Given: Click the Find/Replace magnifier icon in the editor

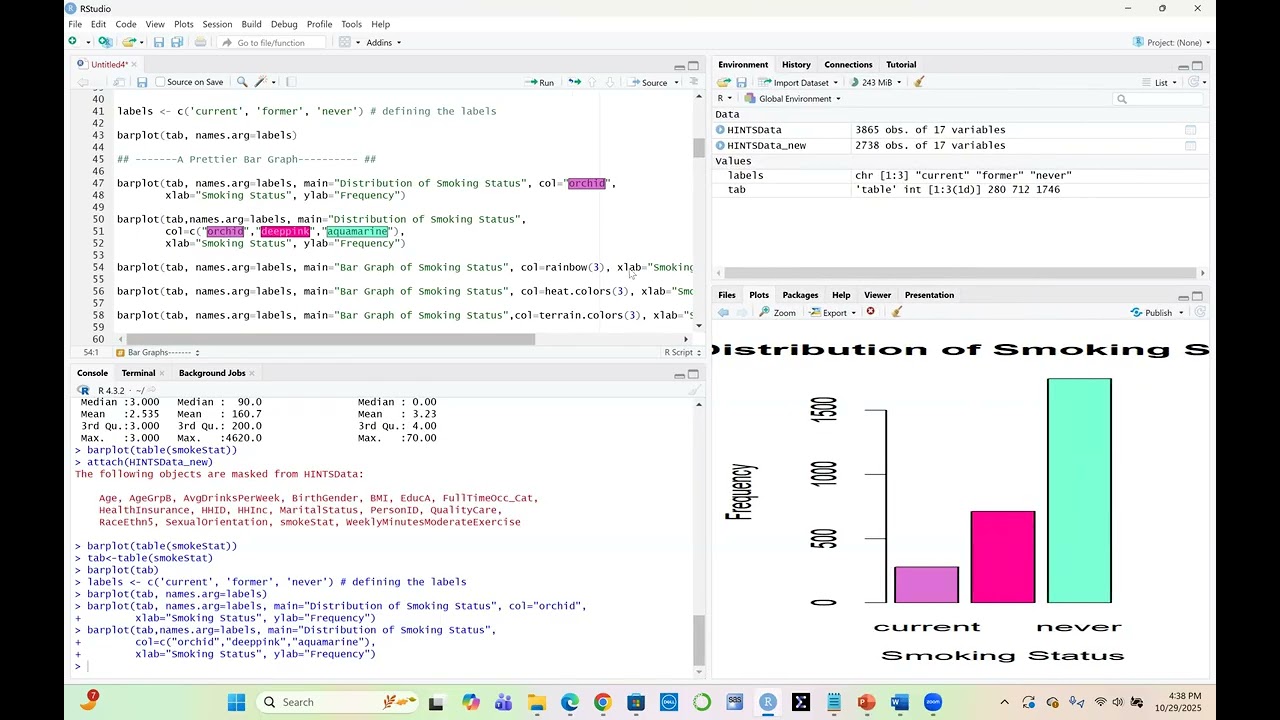Looking at the screenshot, I should 243,82.
